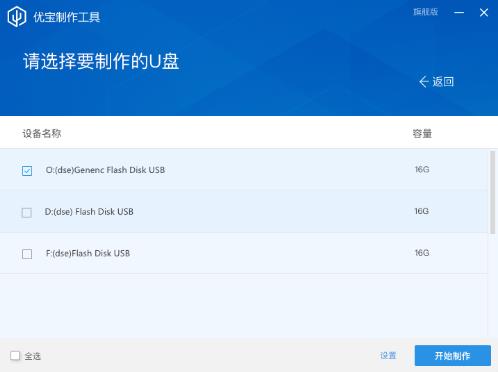Click the device list vertical scrollbar
The image size is (498, 372).
493,192
